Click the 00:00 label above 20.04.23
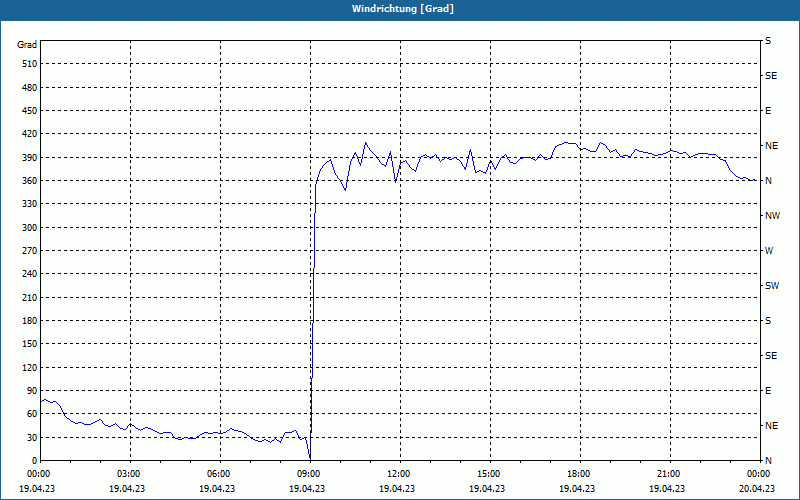Image resolution: width=800 pixels, height=500 pixels. point(760,474)
